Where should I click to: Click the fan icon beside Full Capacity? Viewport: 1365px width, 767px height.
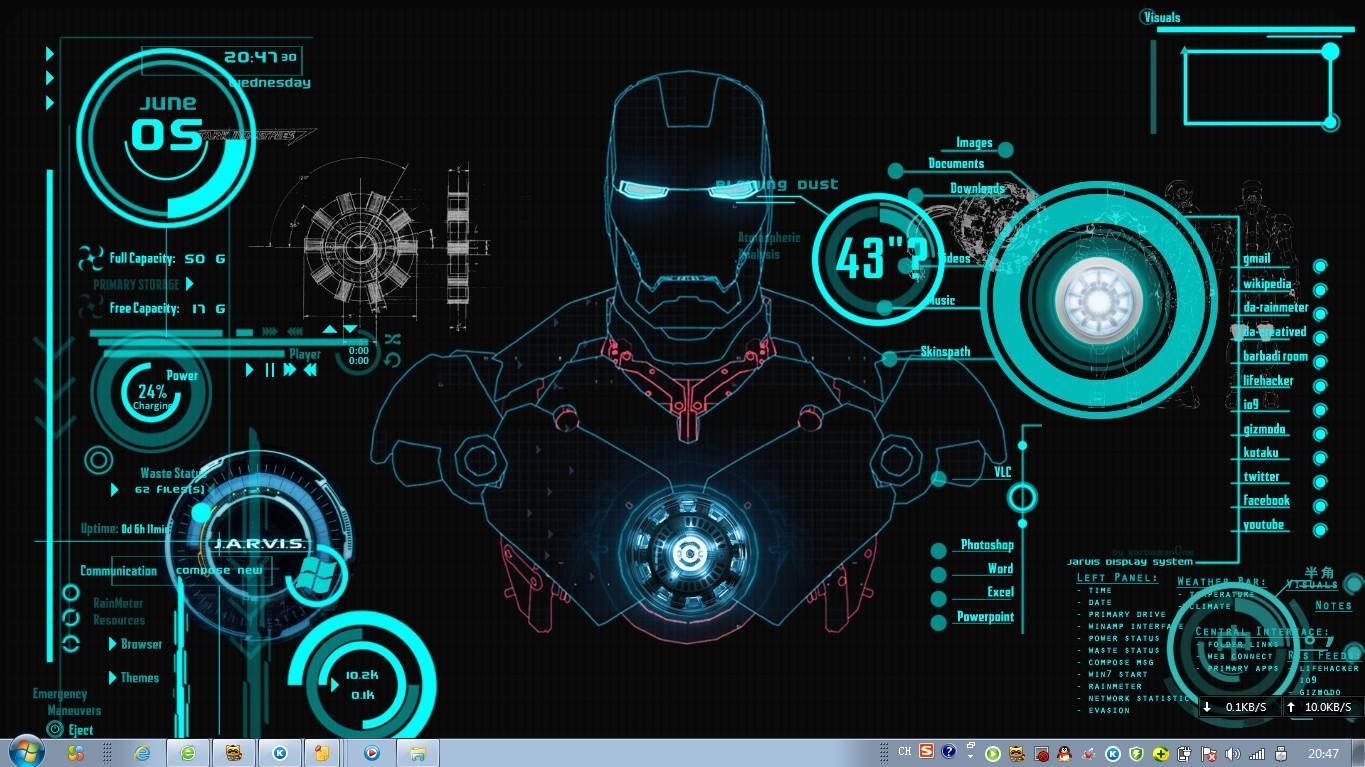coord(92,258)
